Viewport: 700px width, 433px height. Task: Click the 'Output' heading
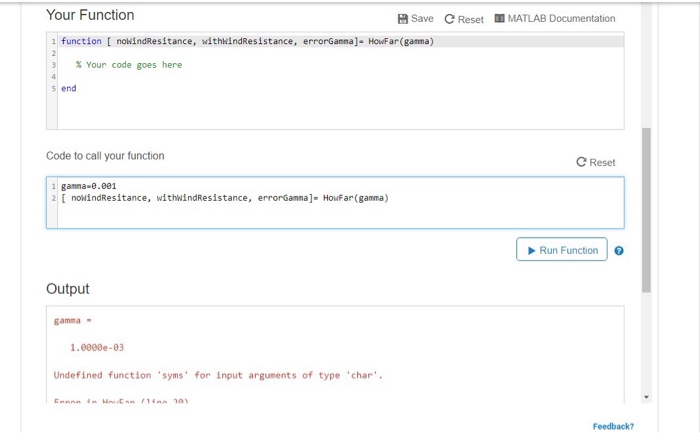point(68,289)
